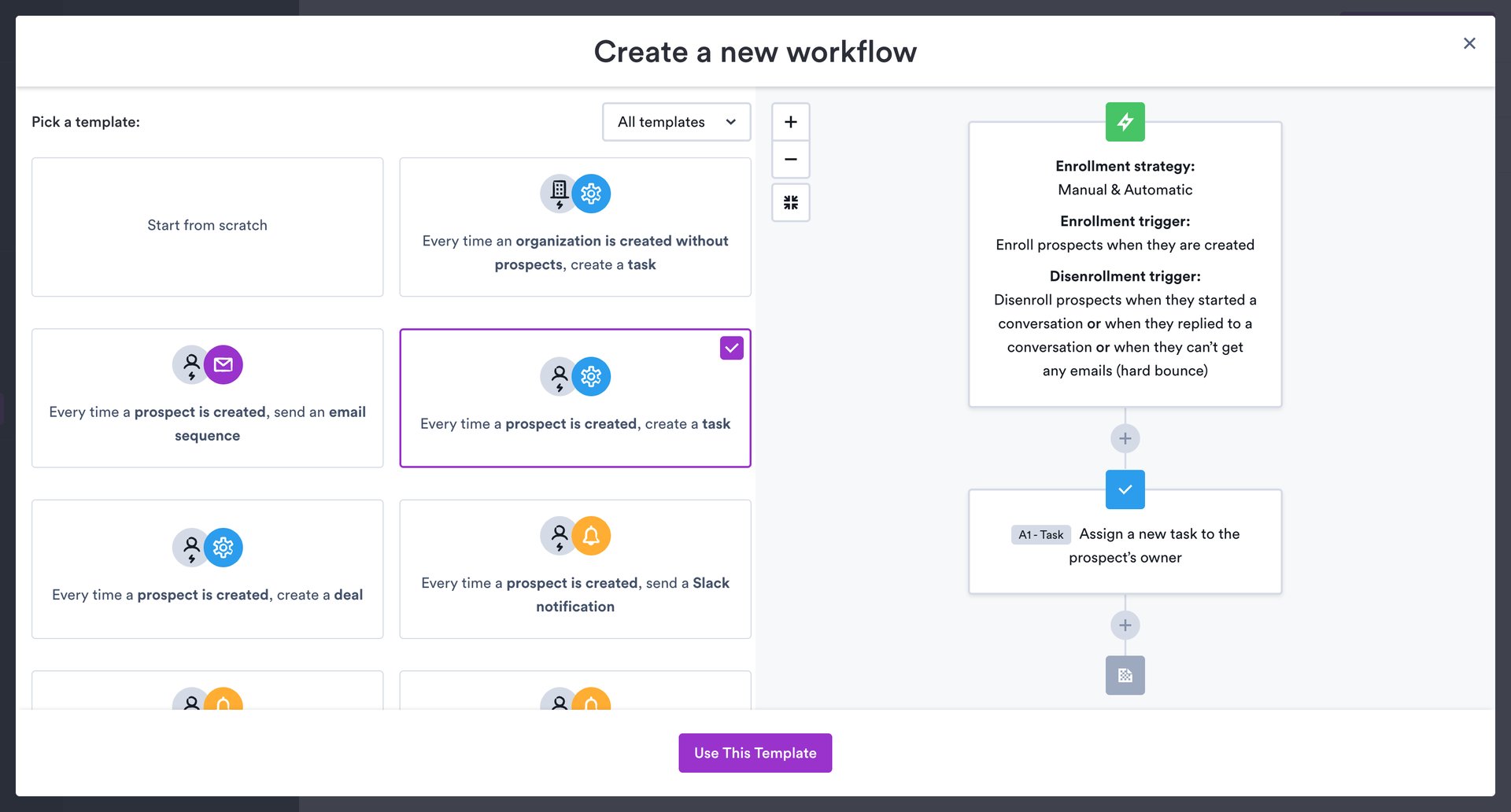Click the fit-to-screen icon below zoom controls

pos(790,202)
